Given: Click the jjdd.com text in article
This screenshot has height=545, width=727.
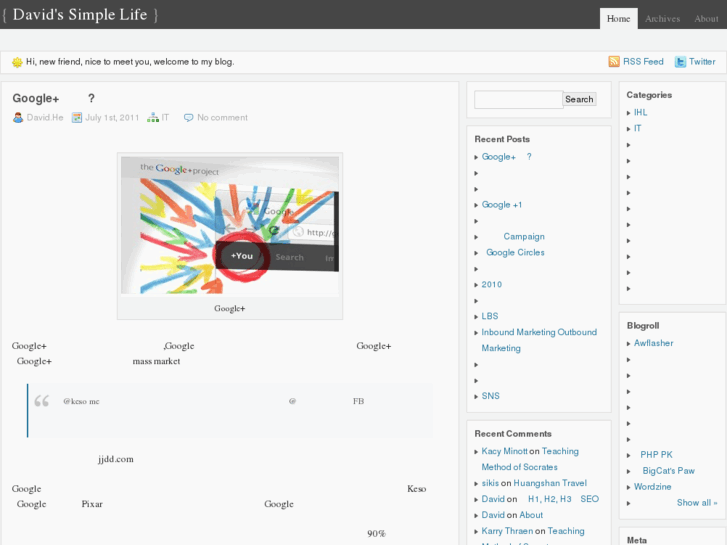Looking at the screenshot, I should pyautogui.click(x=115, y=459).
